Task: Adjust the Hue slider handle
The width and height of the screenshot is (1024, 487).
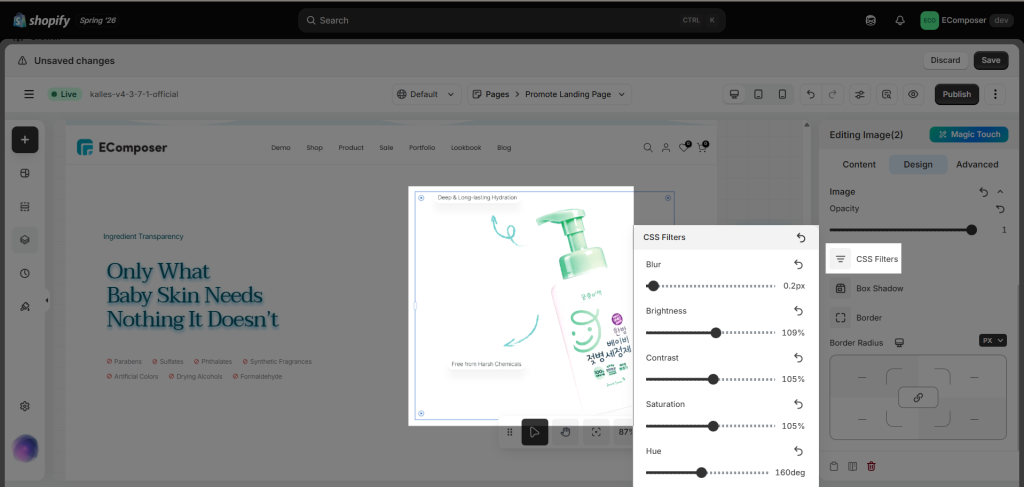Action: coord(701,473)
